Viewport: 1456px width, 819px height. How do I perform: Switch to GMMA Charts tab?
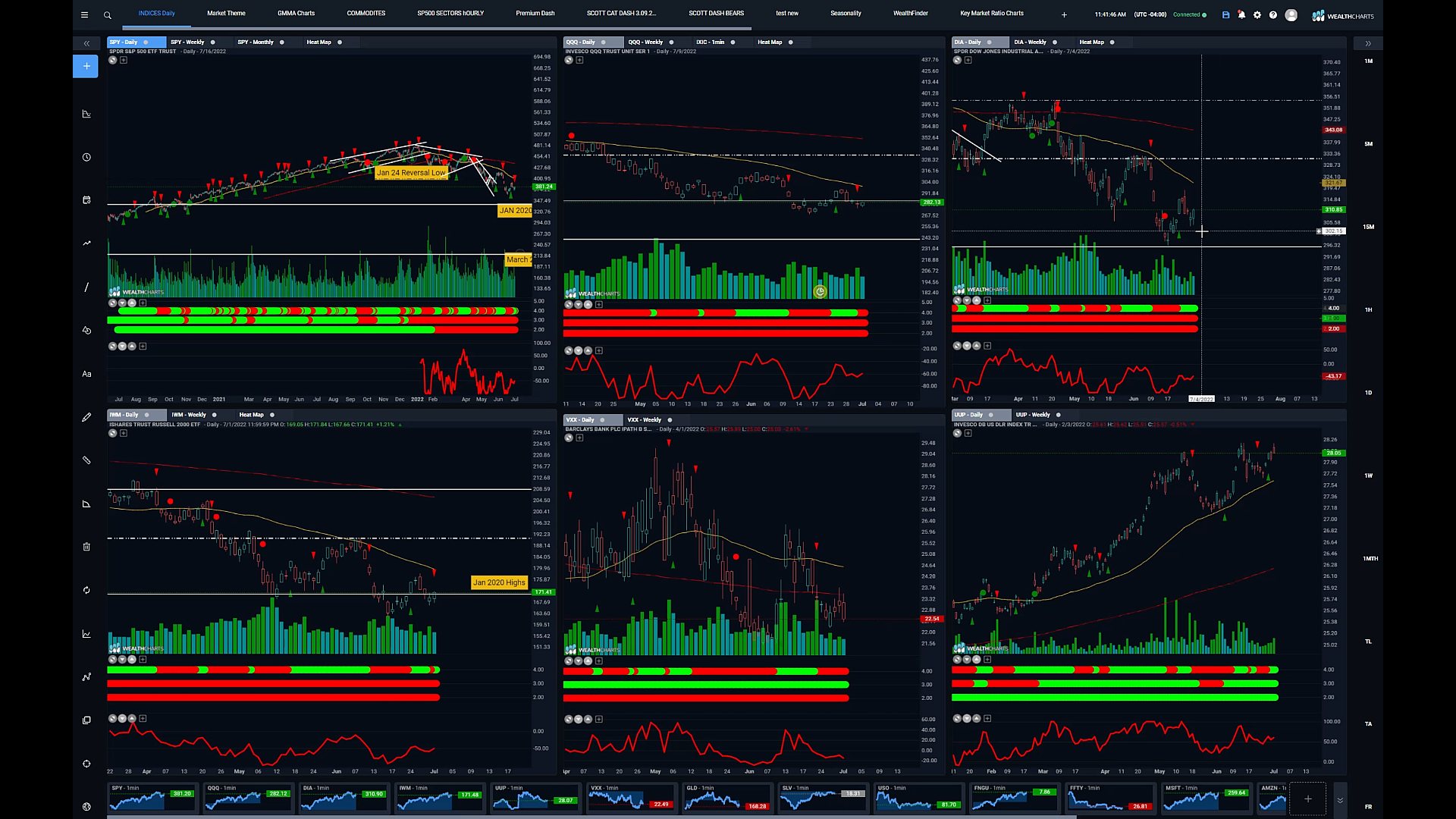296,13
